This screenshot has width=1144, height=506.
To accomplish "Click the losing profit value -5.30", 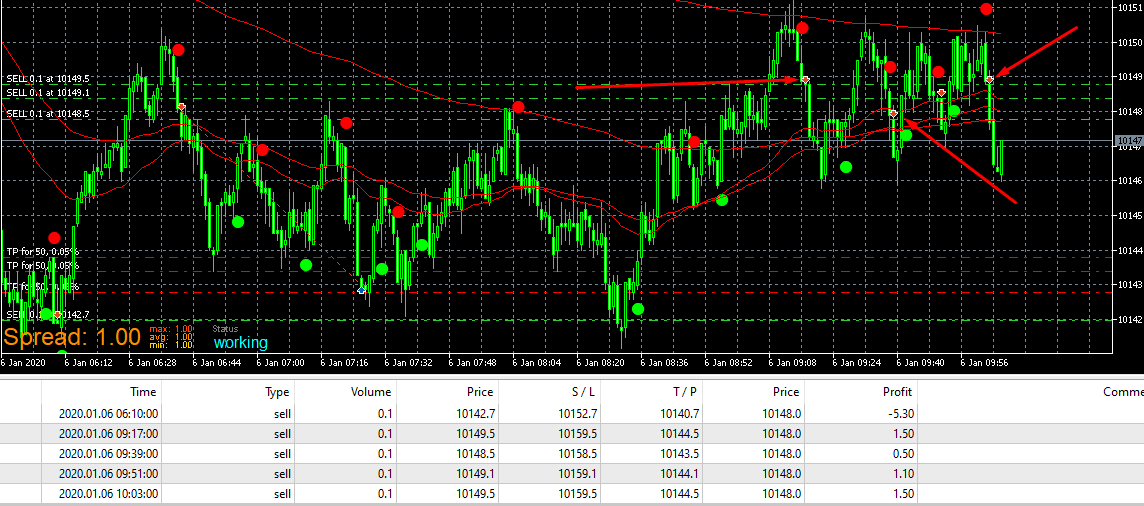I will click(x=901, y=414).
